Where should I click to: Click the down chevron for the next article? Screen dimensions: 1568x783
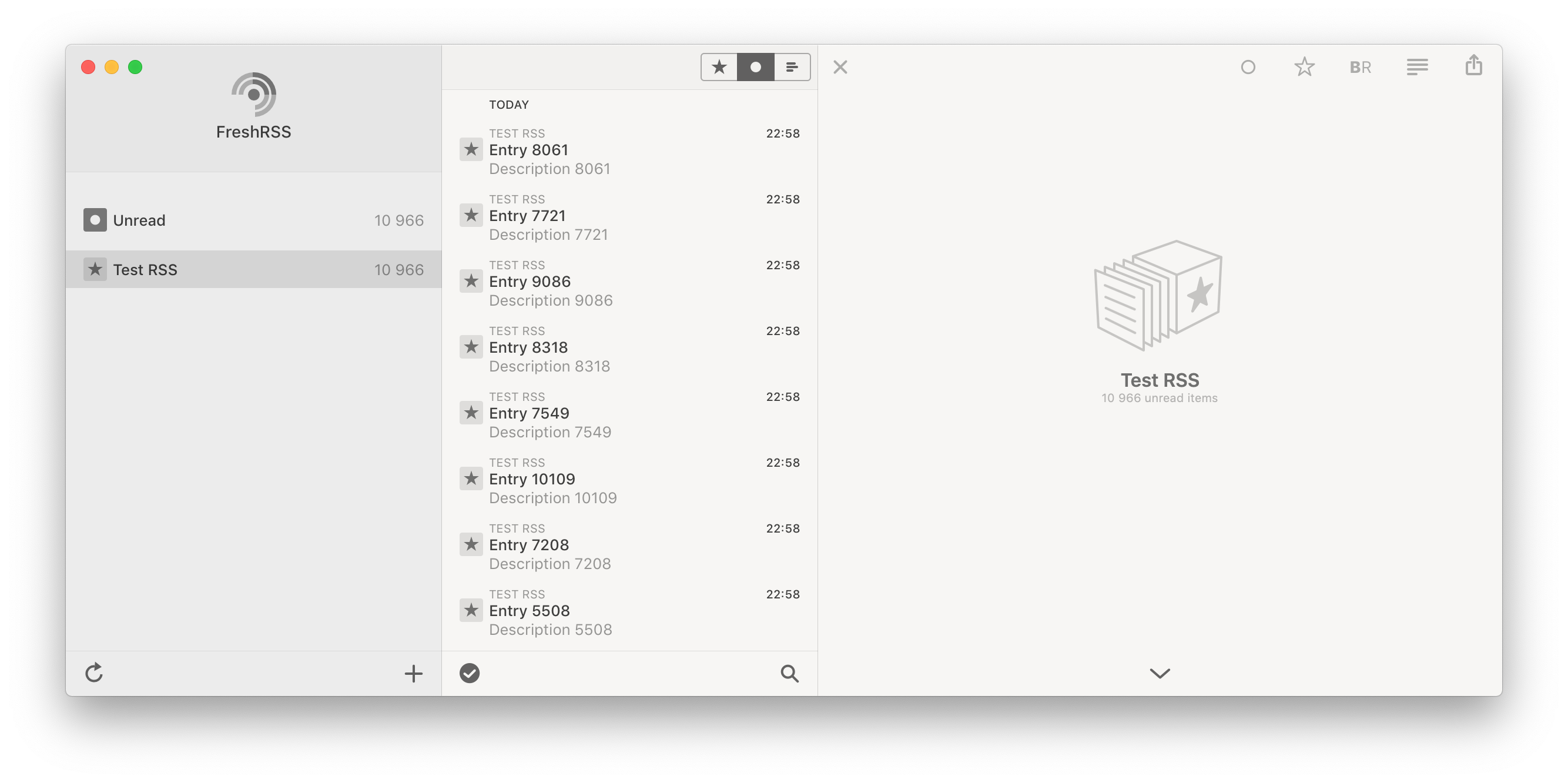pos(1160,674)
